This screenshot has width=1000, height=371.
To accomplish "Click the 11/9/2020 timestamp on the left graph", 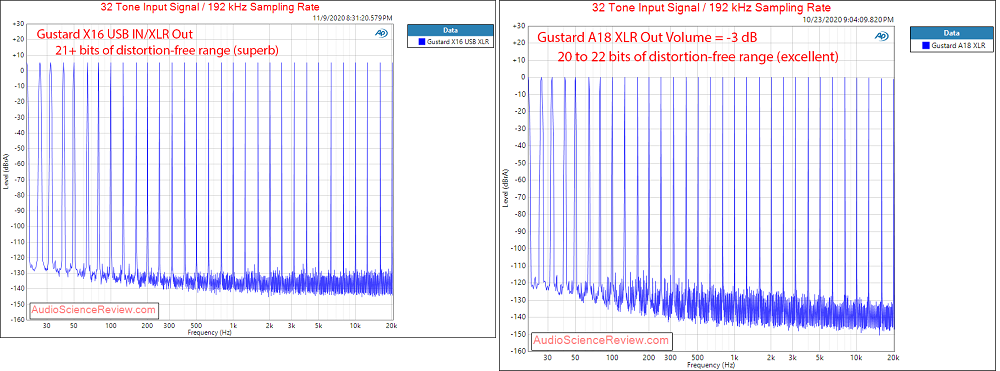I will tap(352, 18).
